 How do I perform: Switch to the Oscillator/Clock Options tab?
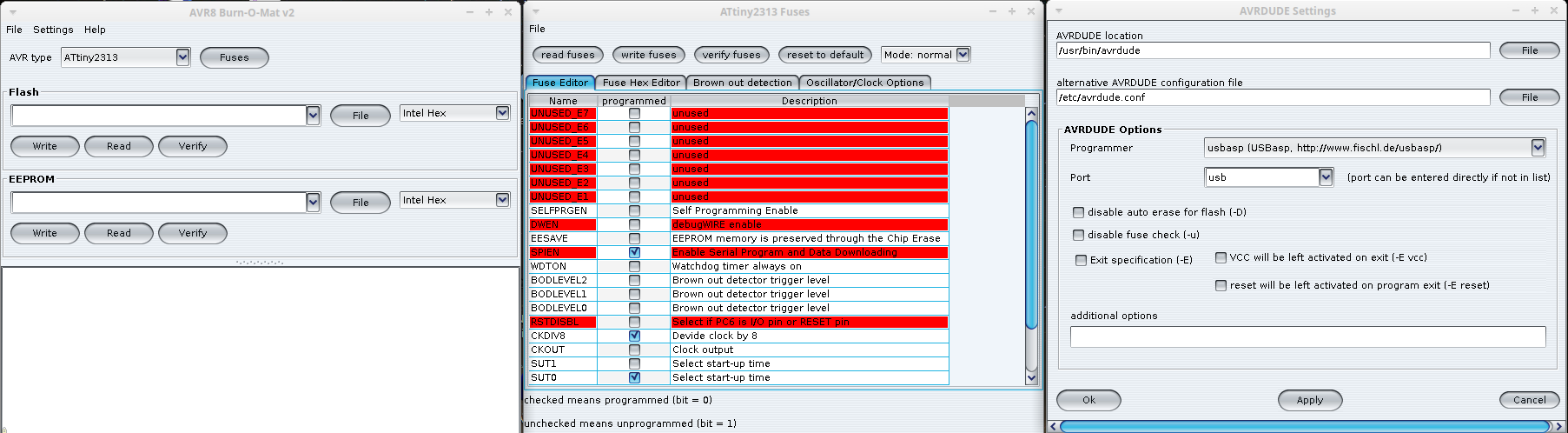coord(864,83)
